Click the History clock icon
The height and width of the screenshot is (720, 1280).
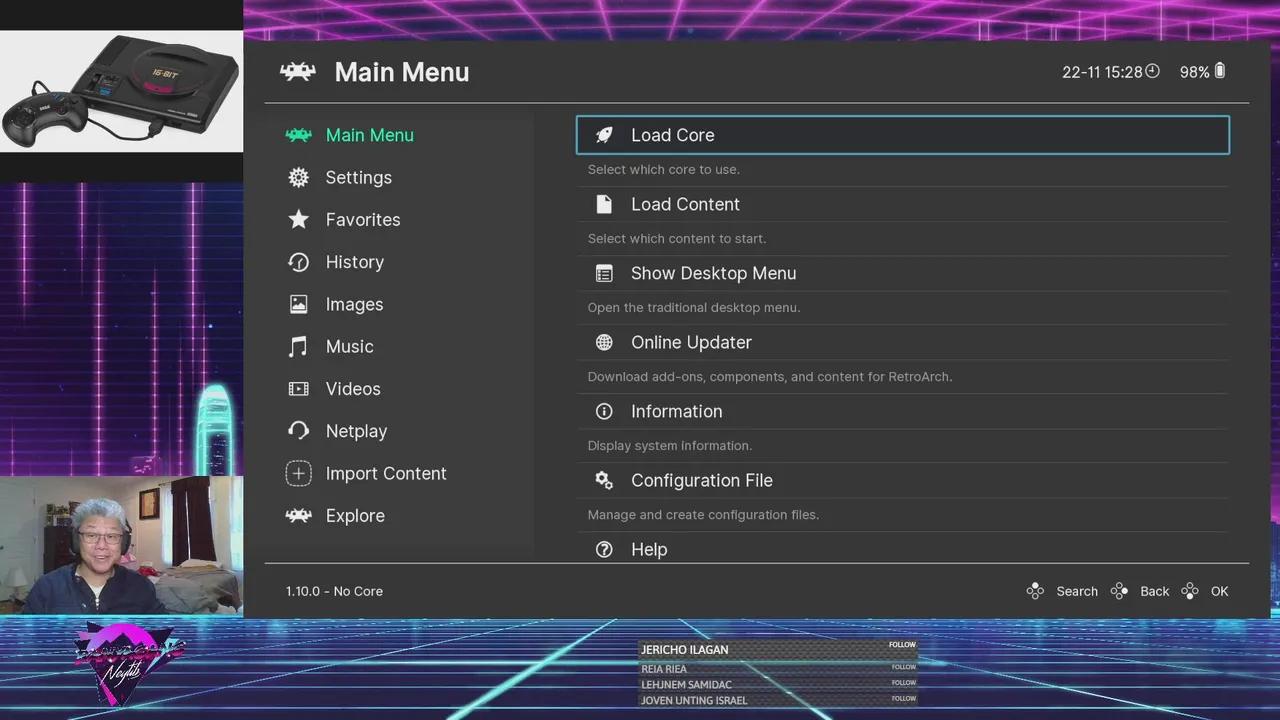coord(298,262)
